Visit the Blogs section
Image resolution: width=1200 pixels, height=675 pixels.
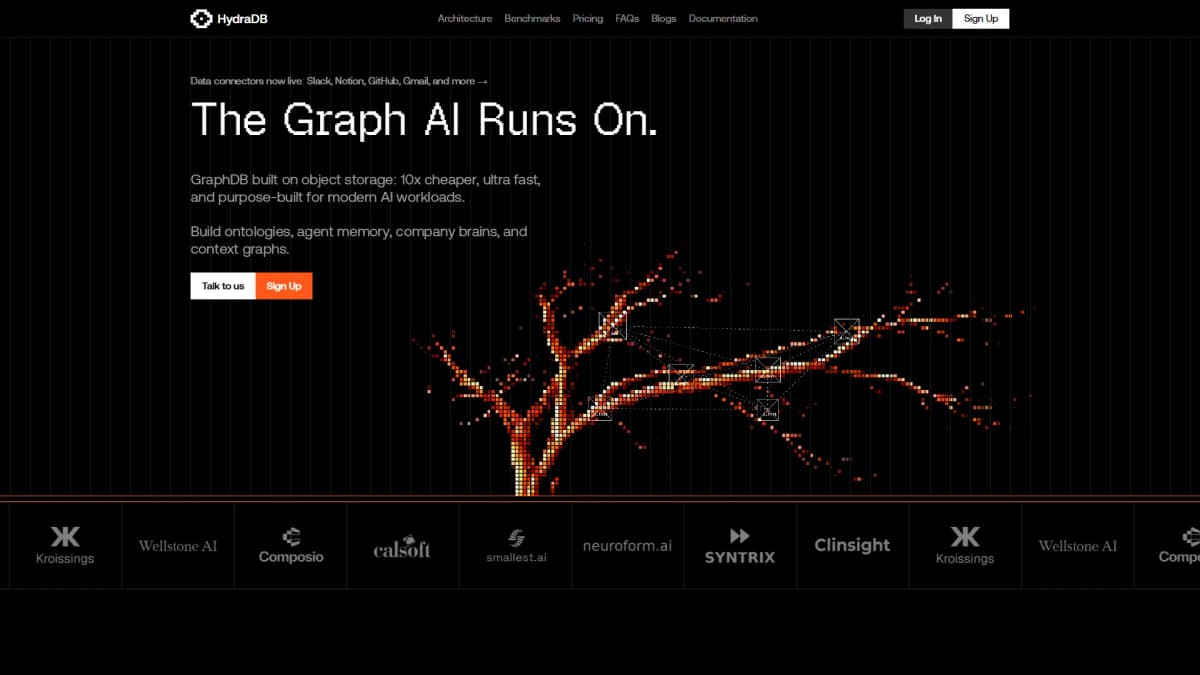664,18
